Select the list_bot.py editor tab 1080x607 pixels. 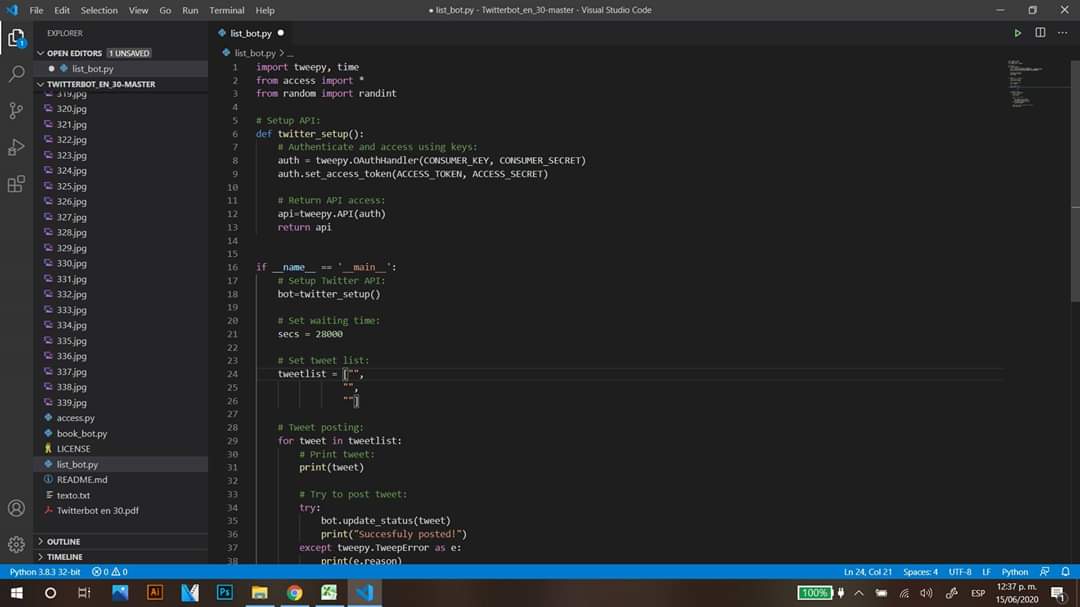250,33
